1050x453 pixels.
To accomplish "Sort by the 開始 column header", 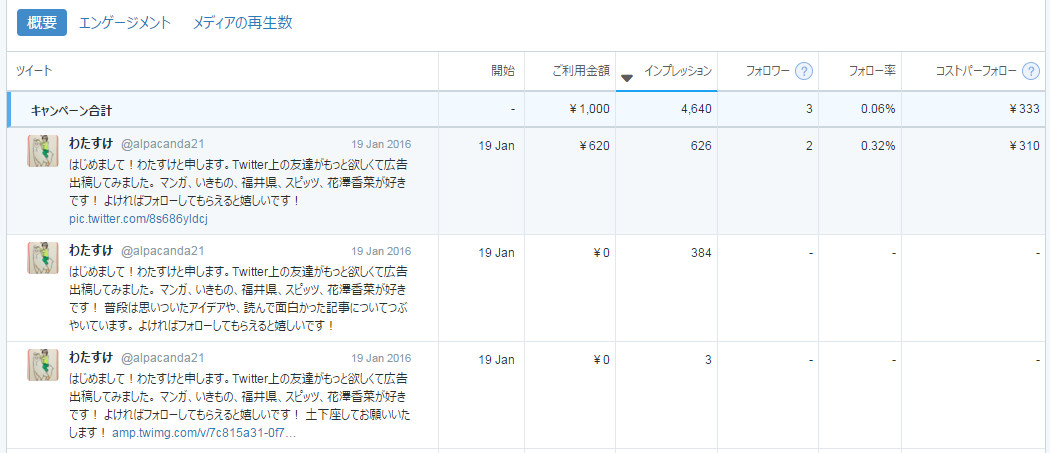I will pos(503,70).
